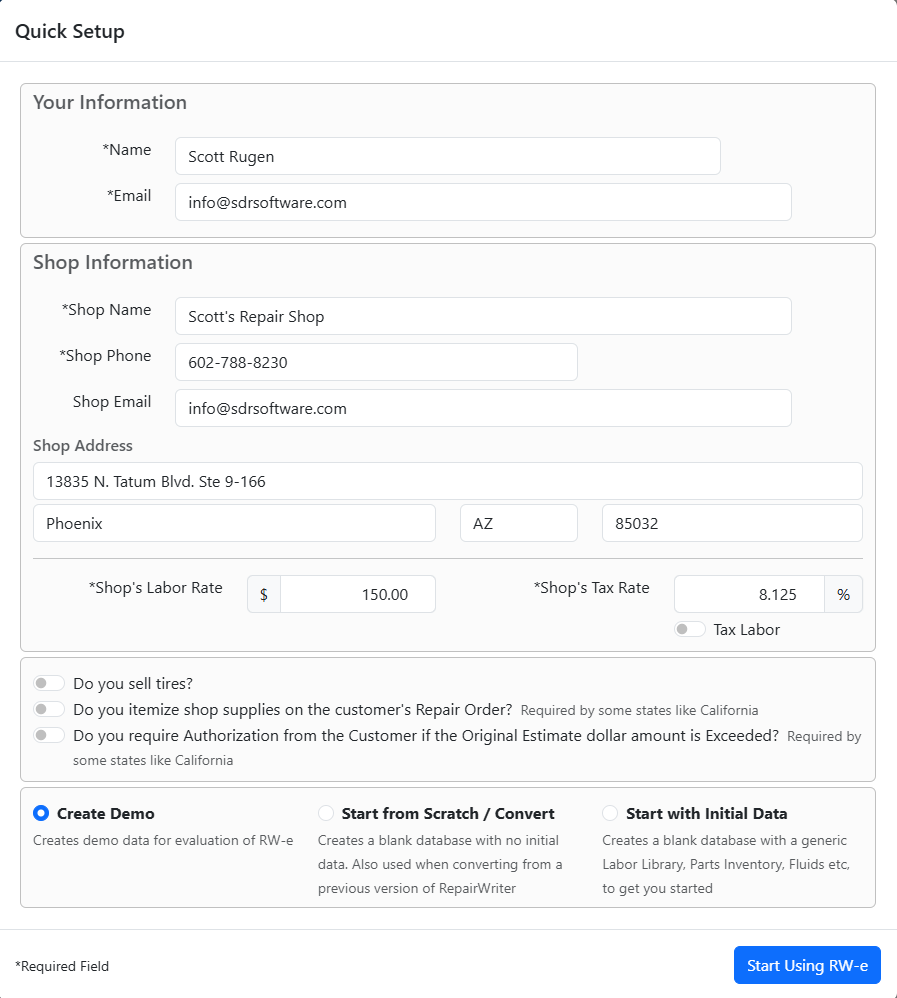This screenshot has width=897, height=998.
Task: Enable the customer Authorization requirement switch
Action: (x=49, y=735)
